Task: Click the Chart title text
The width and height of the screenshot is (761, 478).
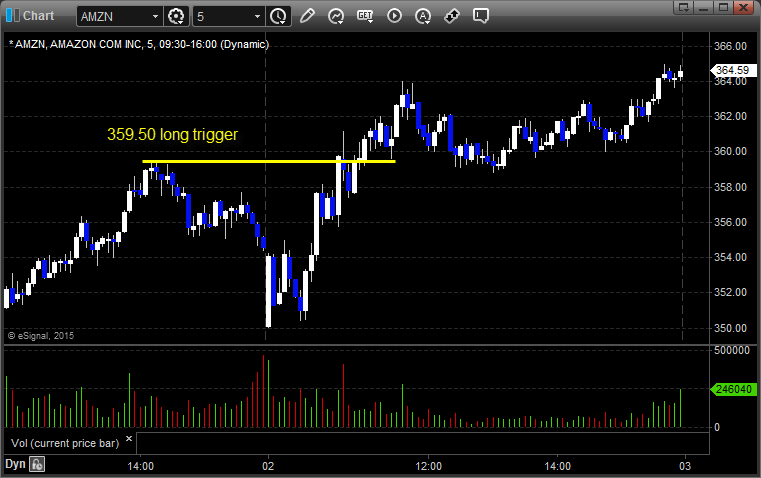Action: coord(38,16)
